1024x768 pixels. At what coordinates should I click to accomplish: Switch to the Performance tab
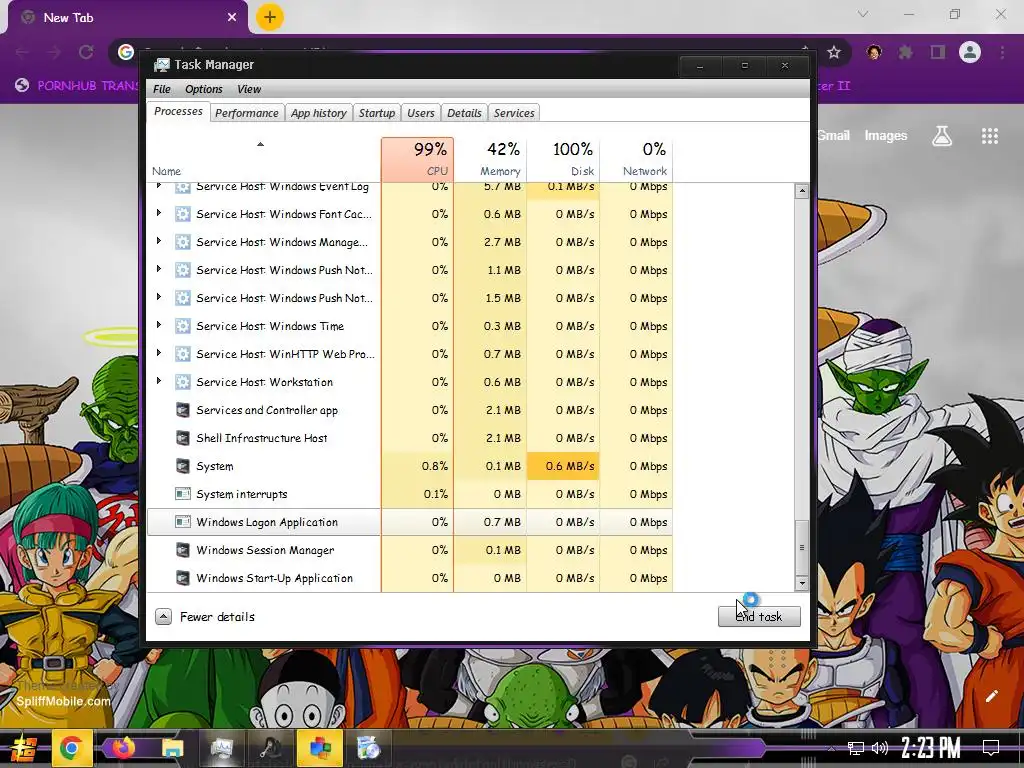tap(247, 113)
